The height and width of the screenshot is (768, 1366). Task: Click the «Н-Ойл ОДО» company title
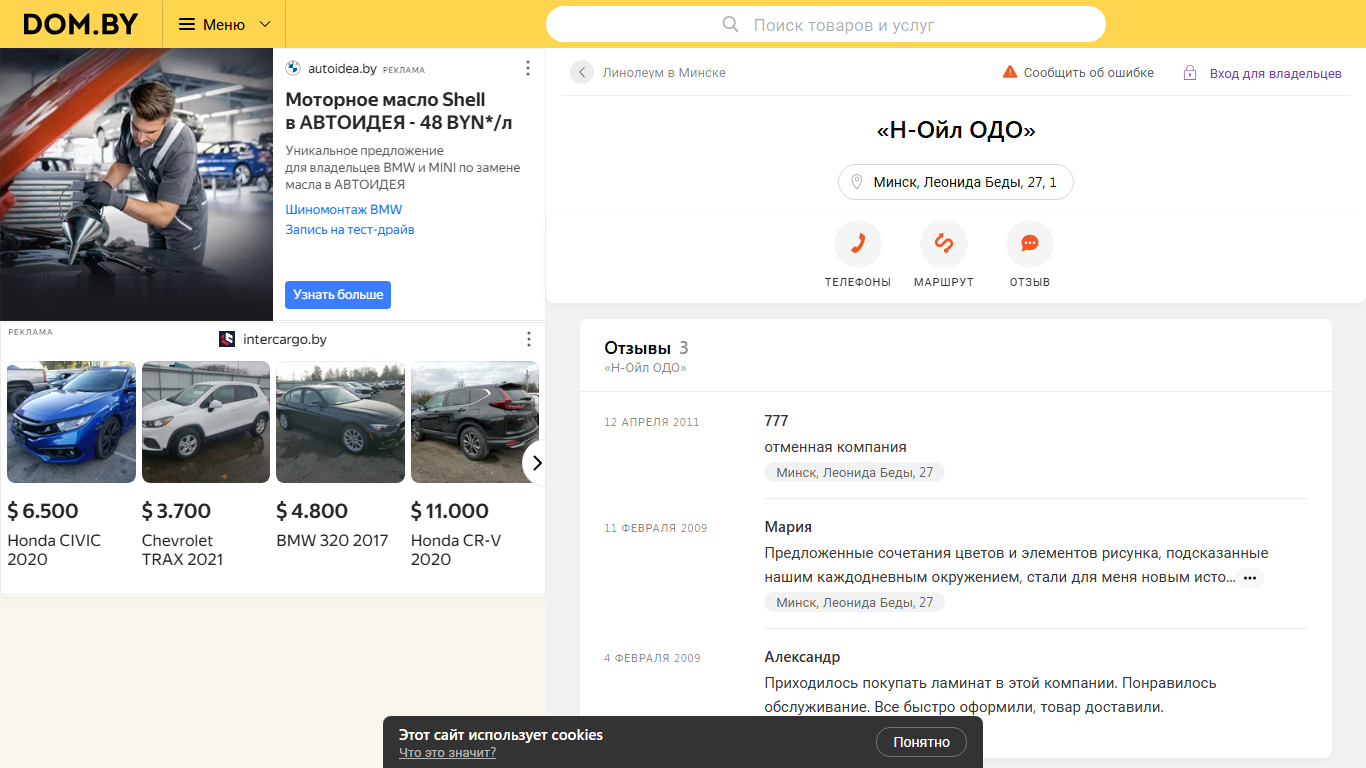(956, 131)
